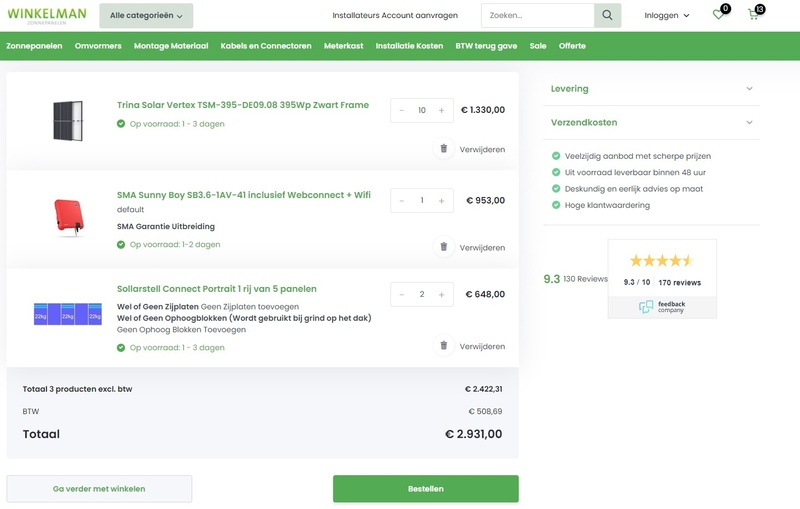Screen dimensions: 800x509
Task: Increase SMA Sunny Boy quantity
Action: click(442, 201)
